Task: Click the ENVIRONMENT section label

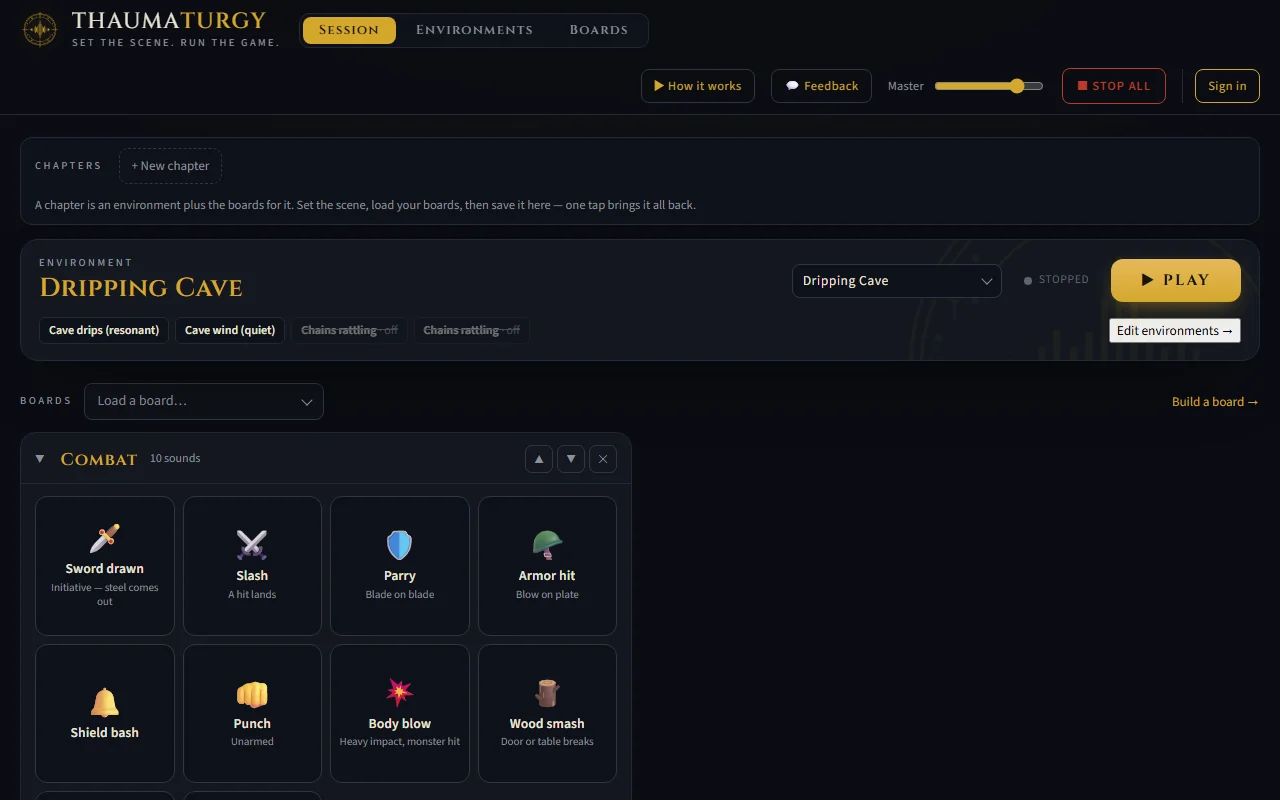Action: tap(86, 263)
